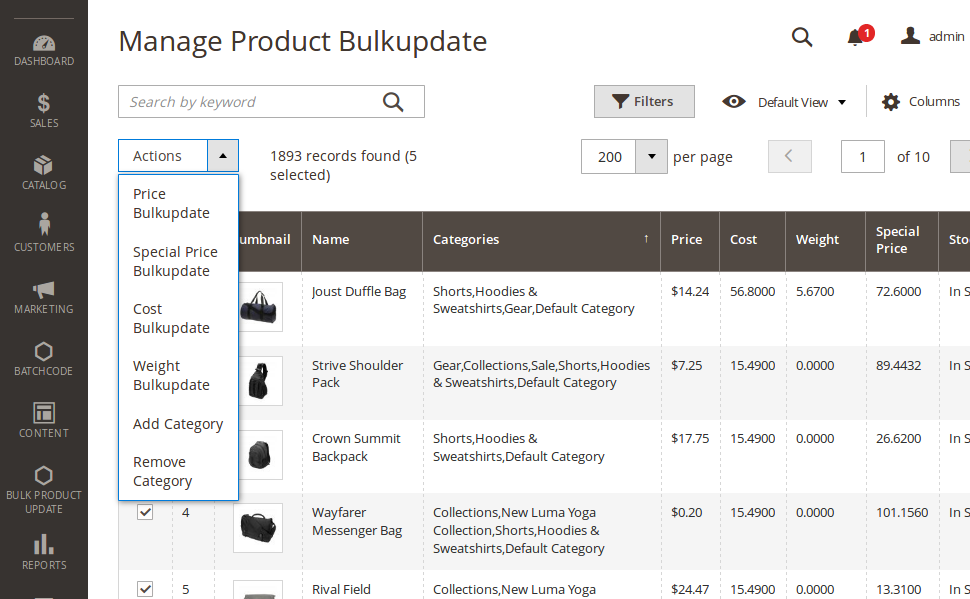Expand the Default View dropdown

click(785, 102)
